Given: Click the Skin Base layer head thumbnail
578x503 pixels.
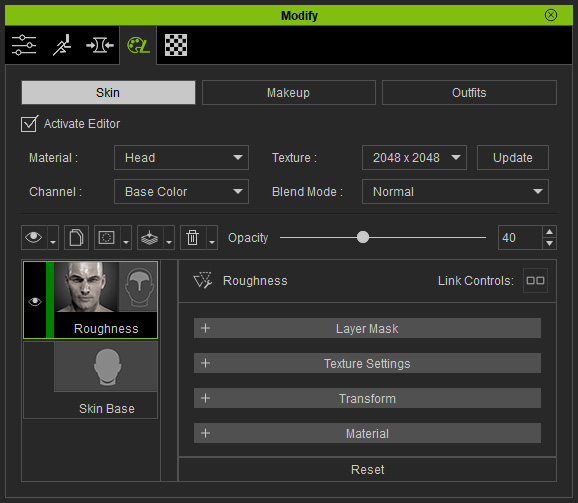Looking at the screenshot, I should (106, 367).
